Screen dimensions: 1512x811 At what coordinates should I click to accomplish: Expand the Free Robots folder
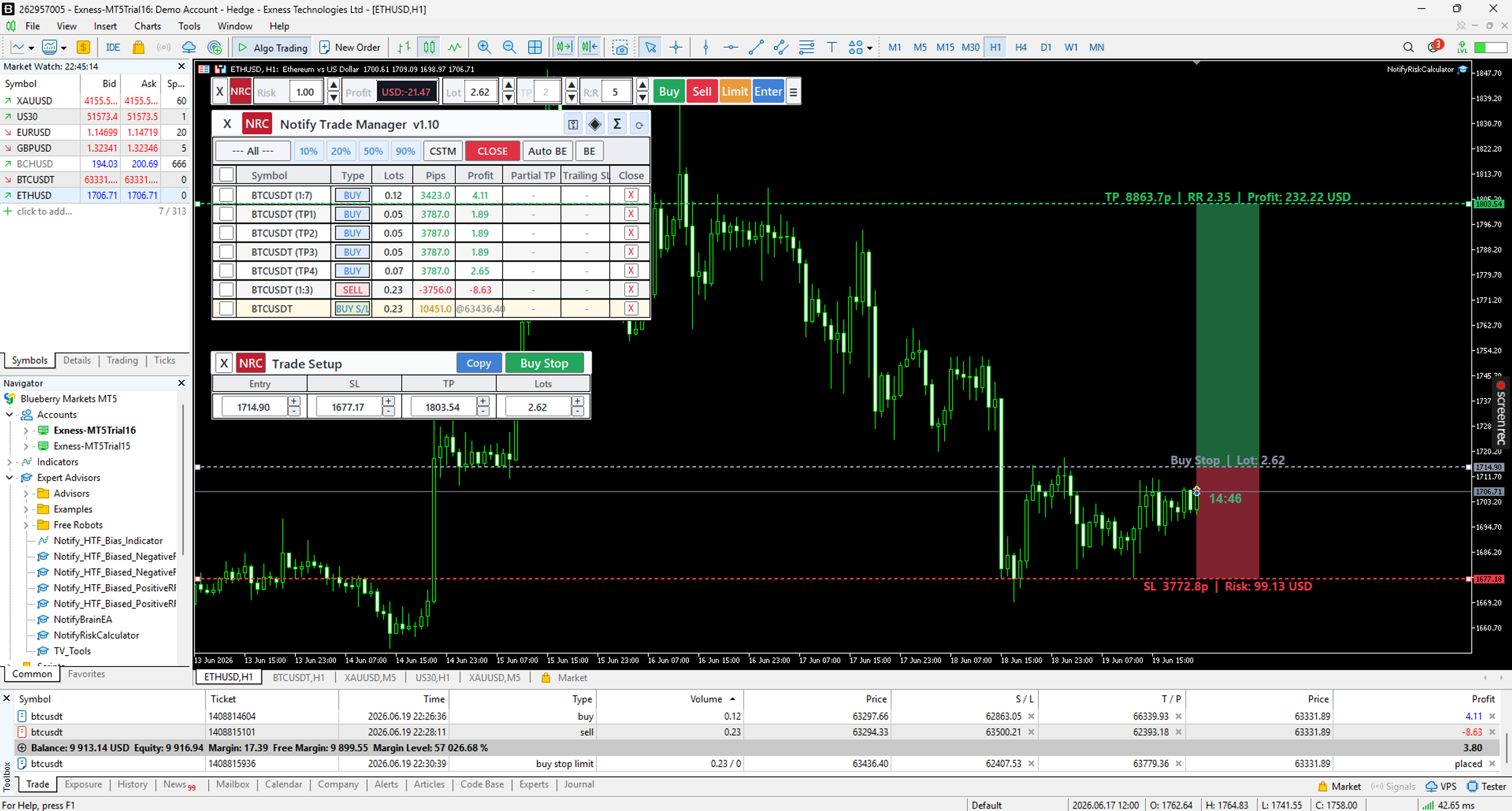(25, 525)
